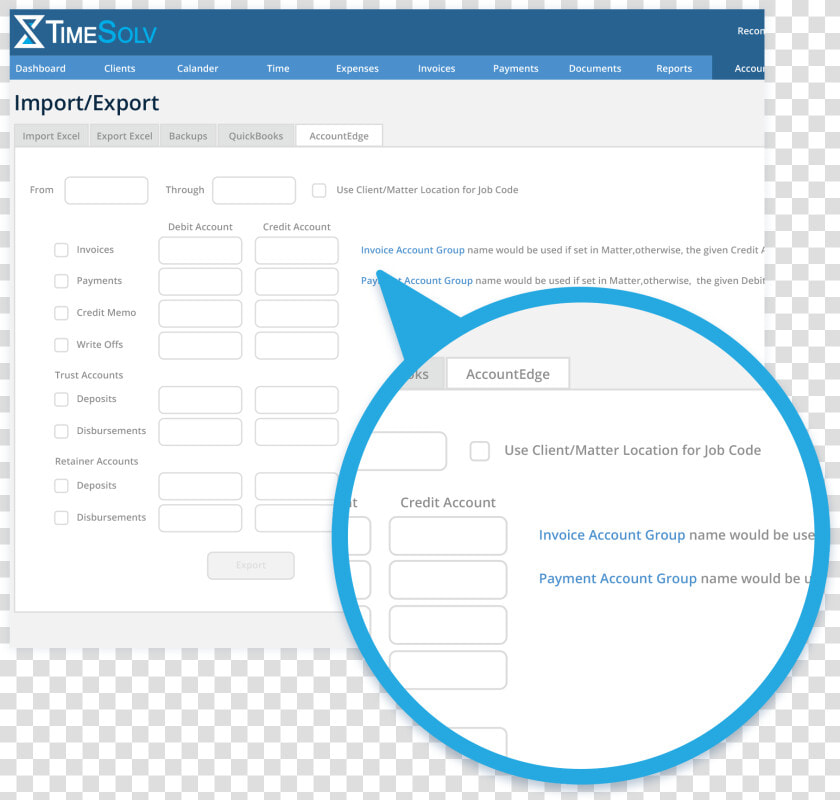Click Trust Accounts Deposits Debit Account field
Image resolution: width=840 pixels, height=800 pixels.
click(200, 400)
